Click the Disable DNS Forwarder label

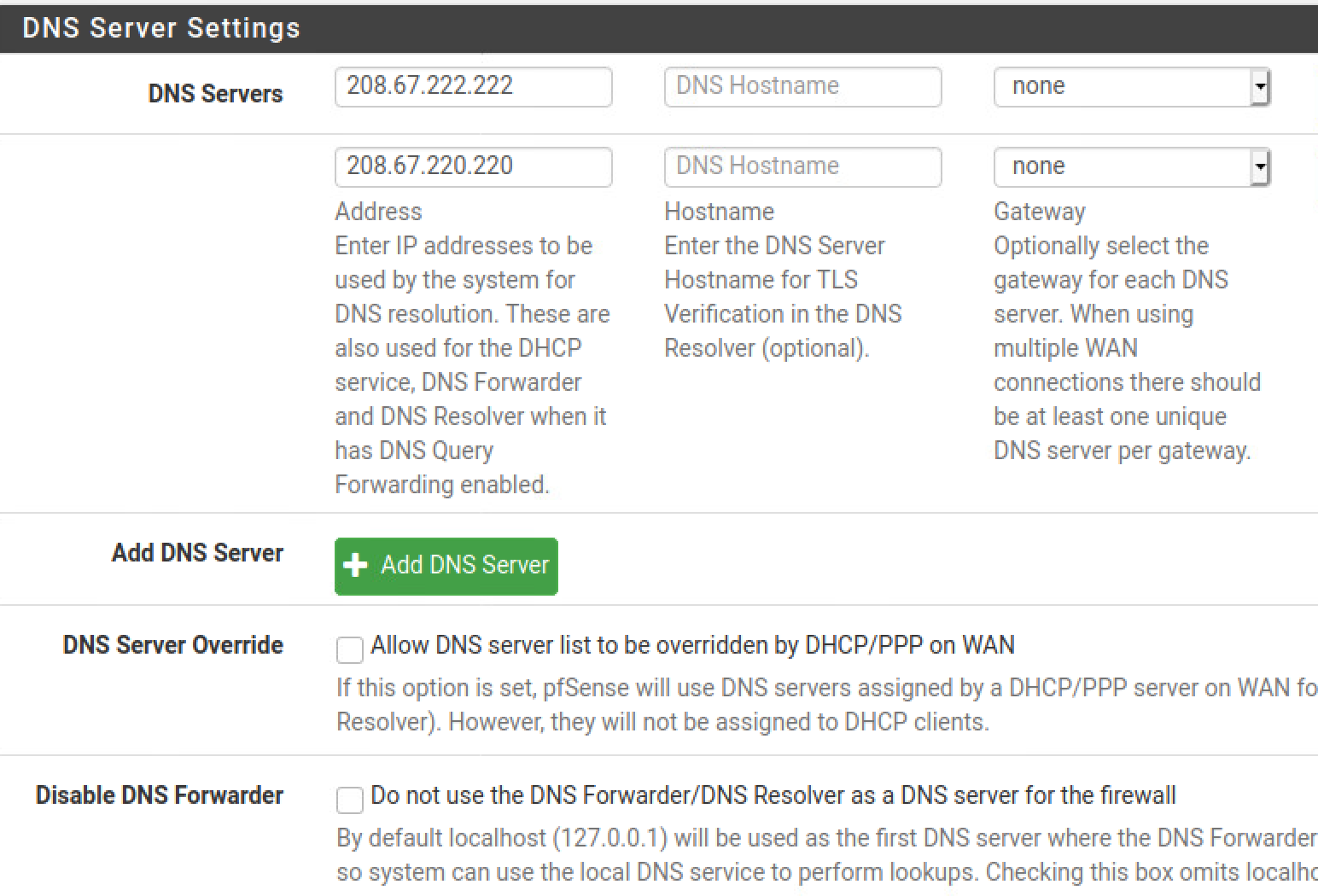[x=160, y=794]
